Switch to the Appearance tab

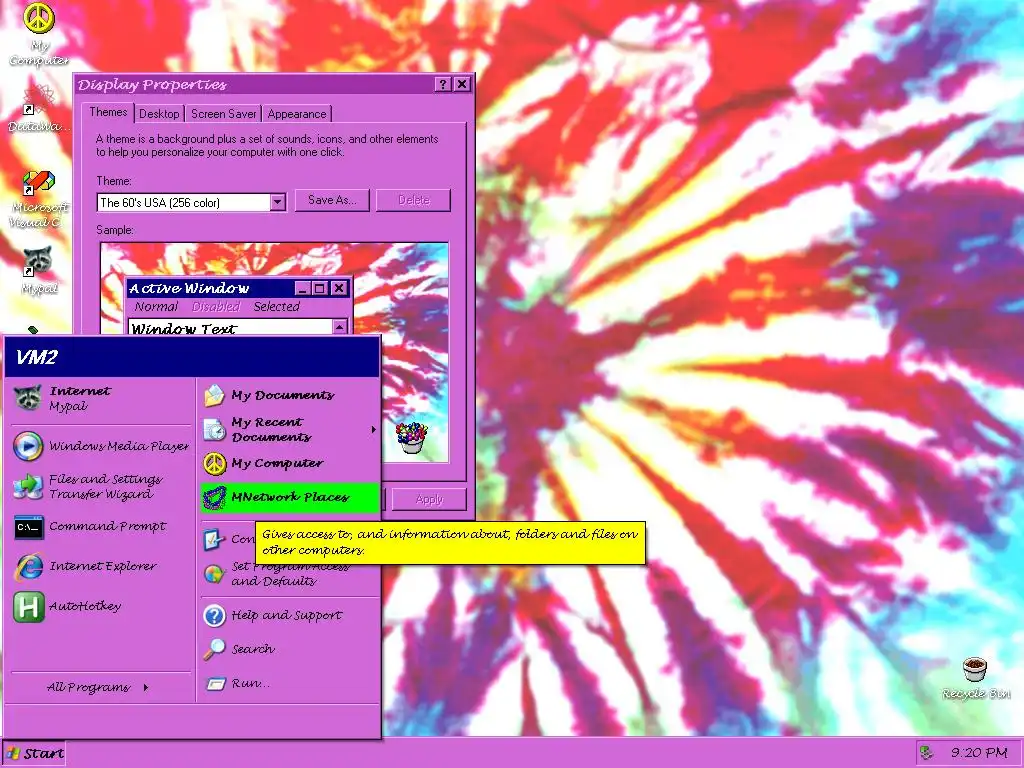click(x=296, y=114)
